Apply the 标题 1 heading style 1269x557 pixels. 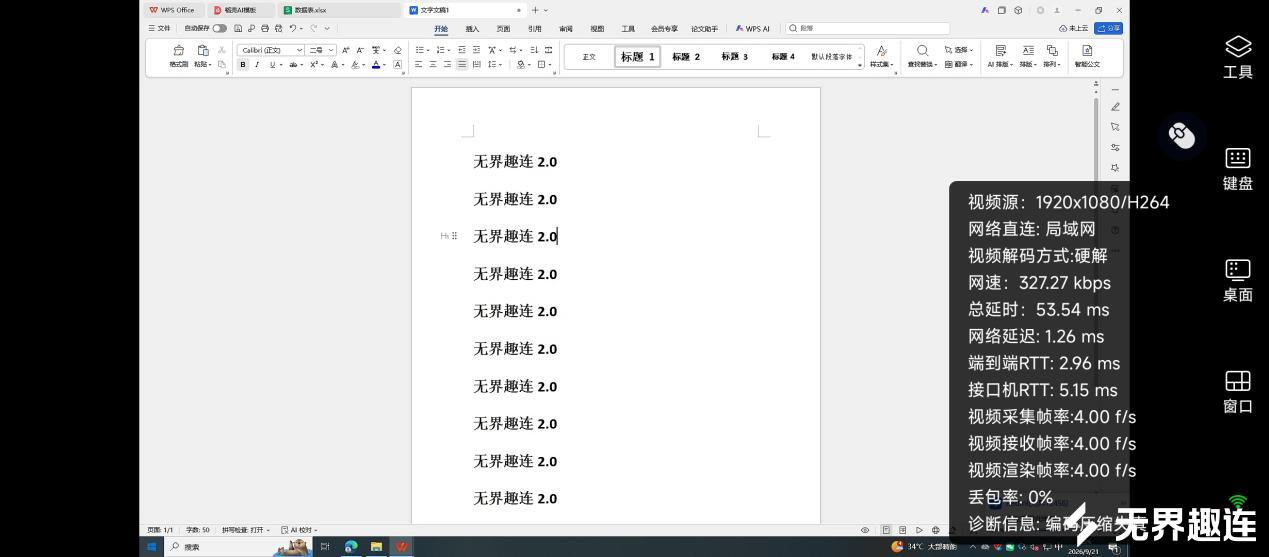click(x=638, y=57)
